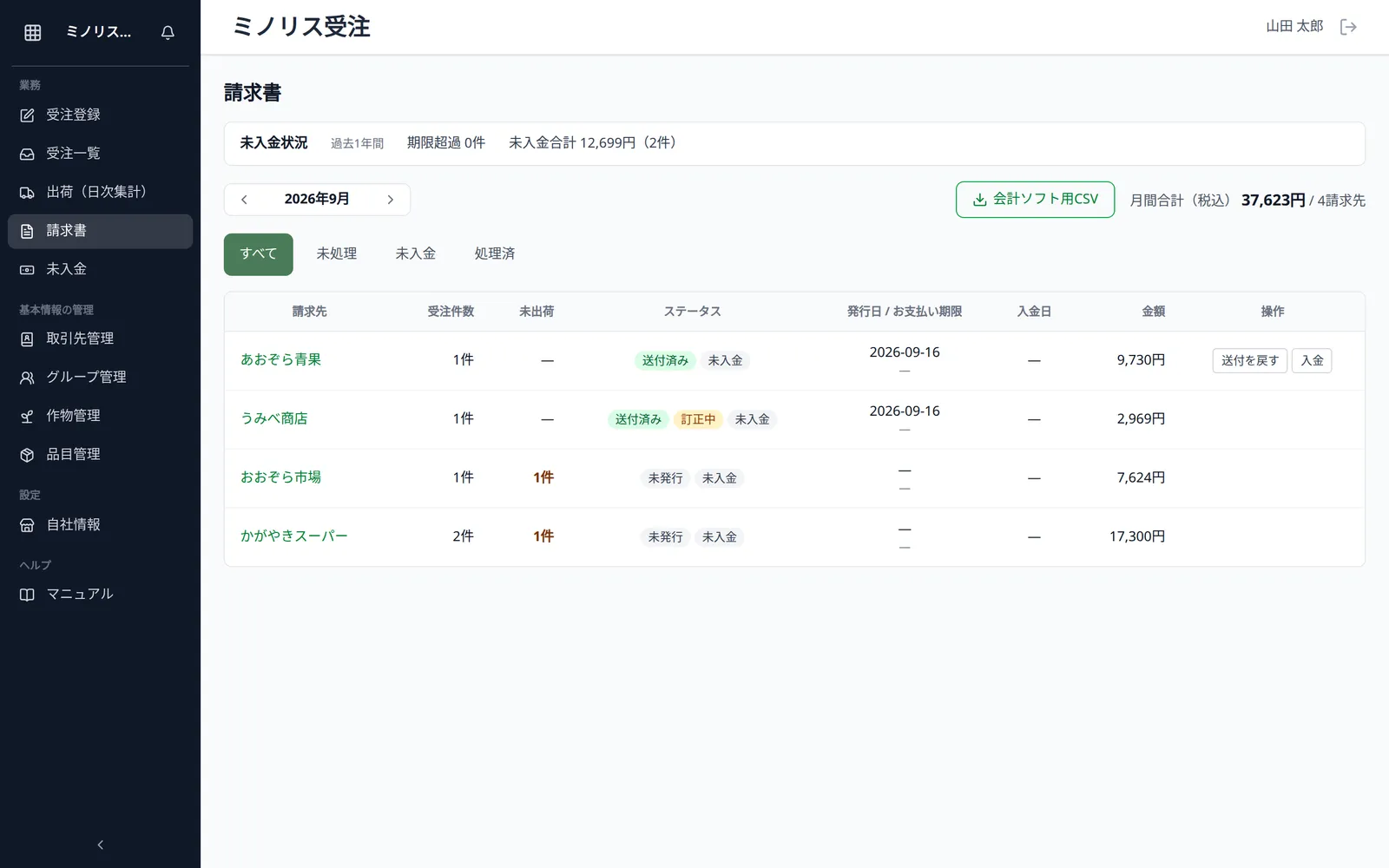
Task: Open うみべ商店 invoice link
Action: pos(273,418)
